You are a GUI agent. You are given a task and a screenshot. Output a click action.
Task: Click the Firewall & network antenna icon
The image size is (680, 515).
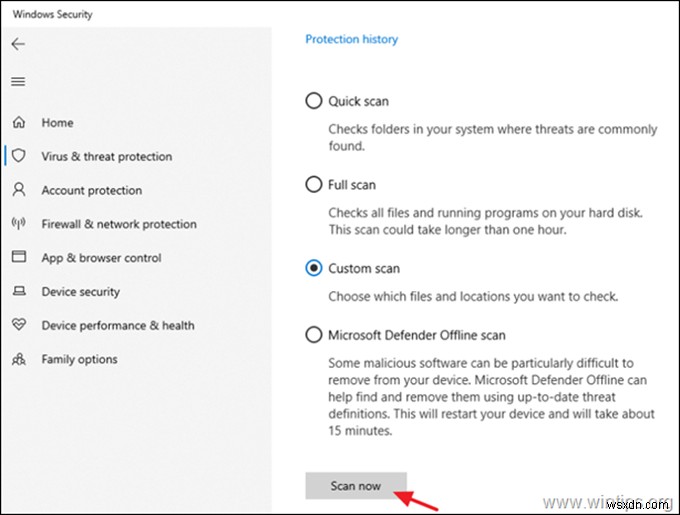point(19,223)
